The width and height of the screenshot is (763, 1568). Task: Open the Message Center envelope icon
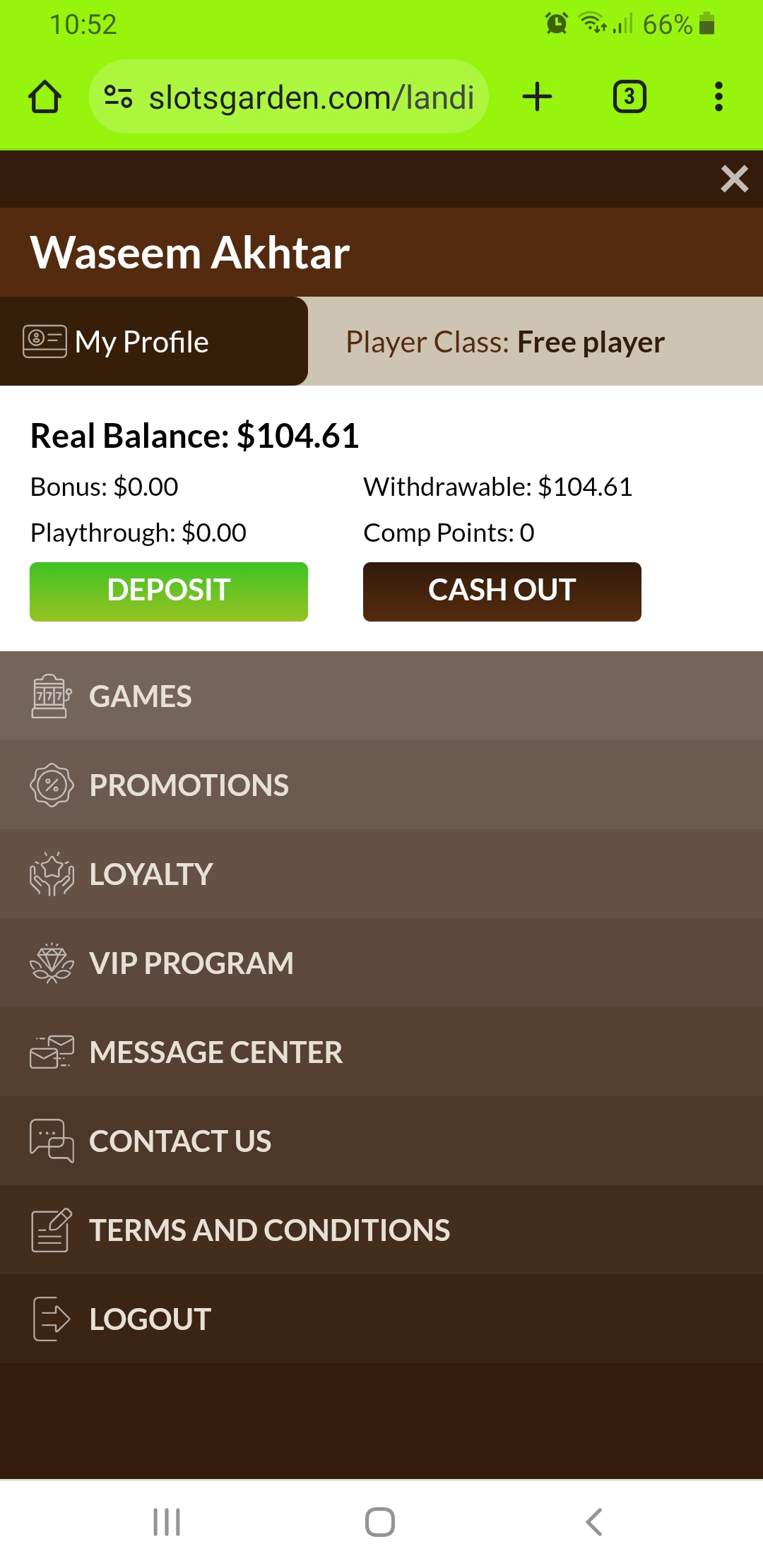(52, 1052)
